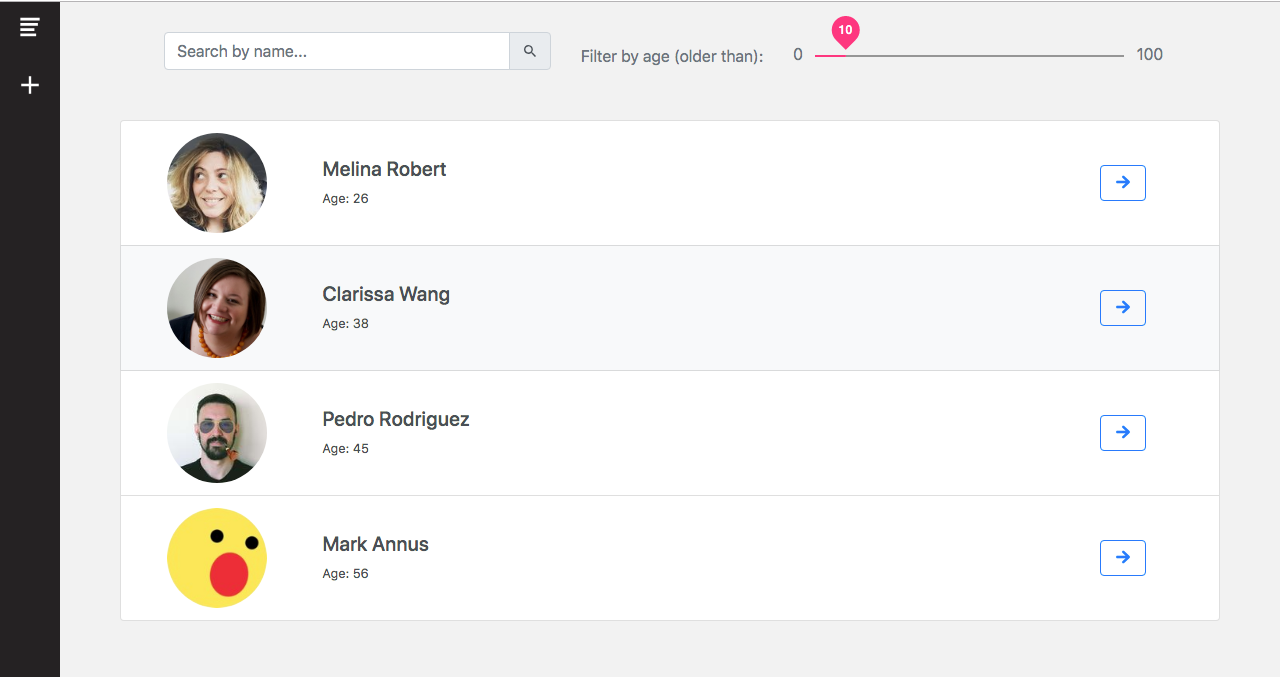Open Pedro Rodriguez's details arrow button
Viewport: 1280px width, 677px height.
point(1122,433)
